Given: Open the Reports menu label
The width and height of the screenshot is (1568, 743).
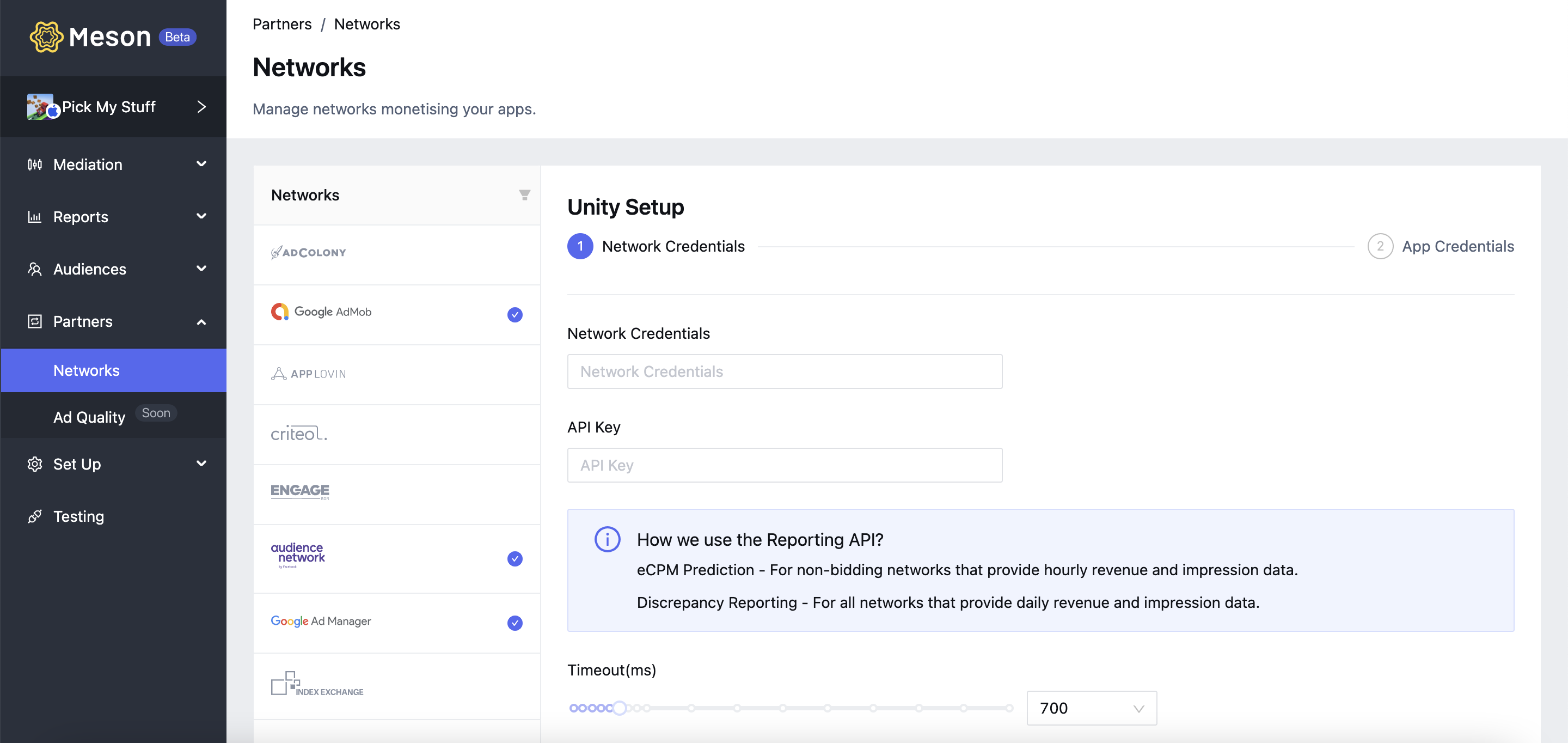Looking at the screenshot, I should tap(81, 217).
